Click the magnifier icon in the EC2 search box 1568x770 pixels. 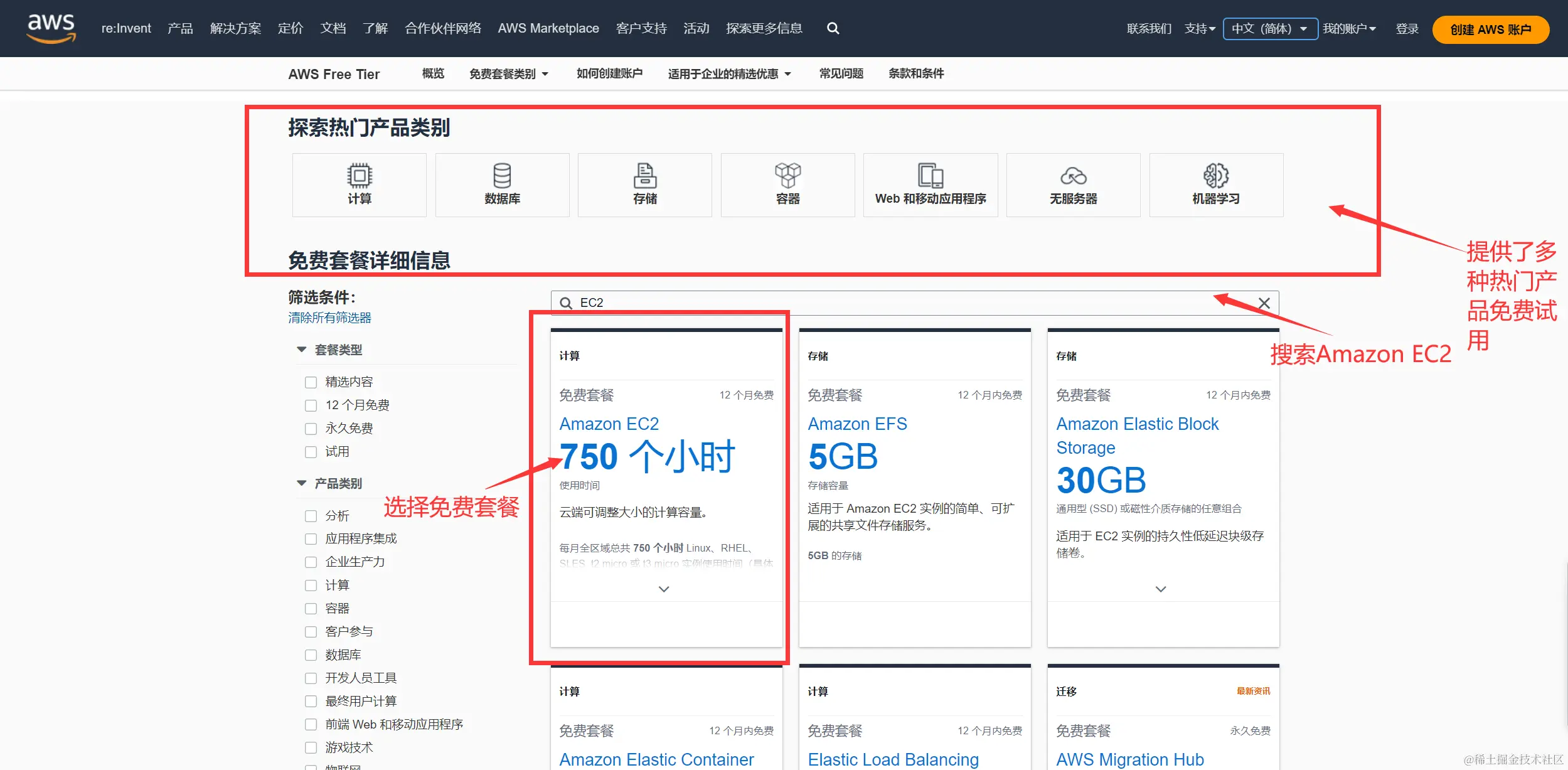(x=566, y=303)
